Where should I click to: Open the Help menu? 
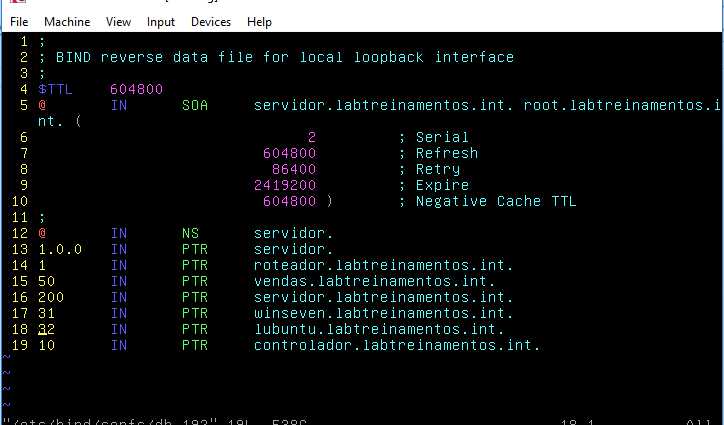tap(259, 22)
